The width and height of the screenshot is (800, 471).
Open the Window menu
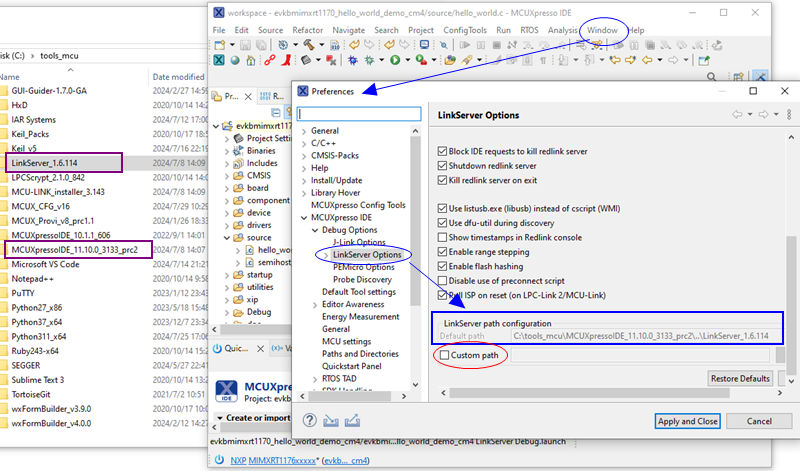(x=602, y=30)
